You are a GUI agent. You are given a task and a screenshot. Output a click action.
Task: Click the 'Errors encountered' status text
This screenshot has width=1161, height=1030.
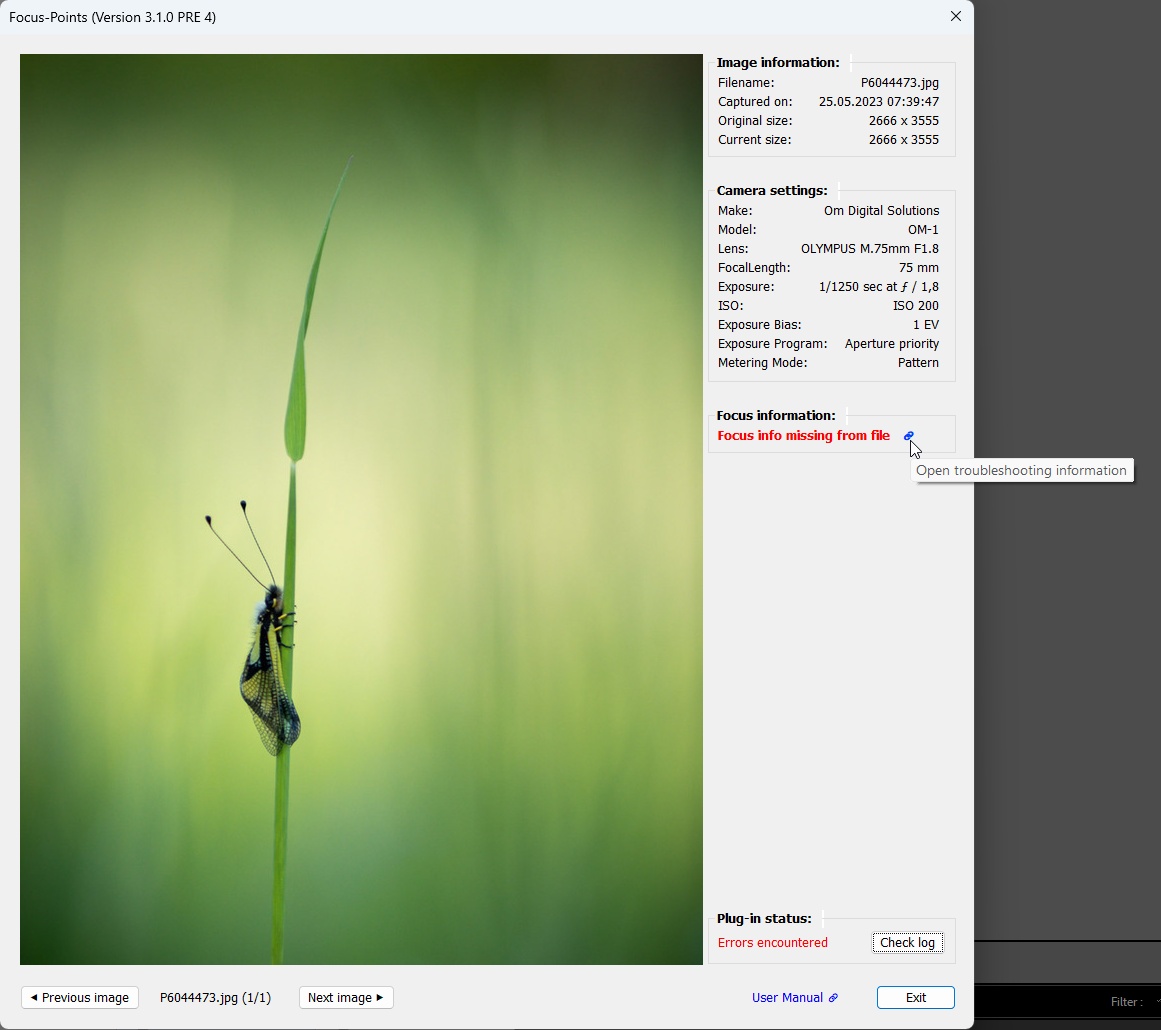[772, 942]
